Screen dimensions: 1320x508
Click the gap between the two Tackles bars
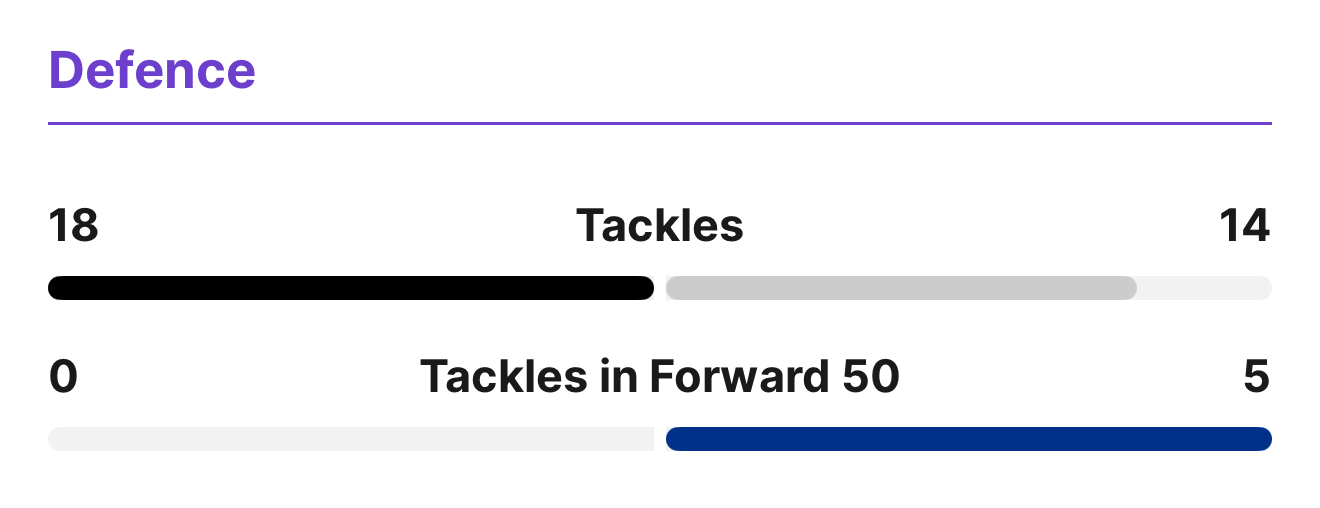pos(660,288)
